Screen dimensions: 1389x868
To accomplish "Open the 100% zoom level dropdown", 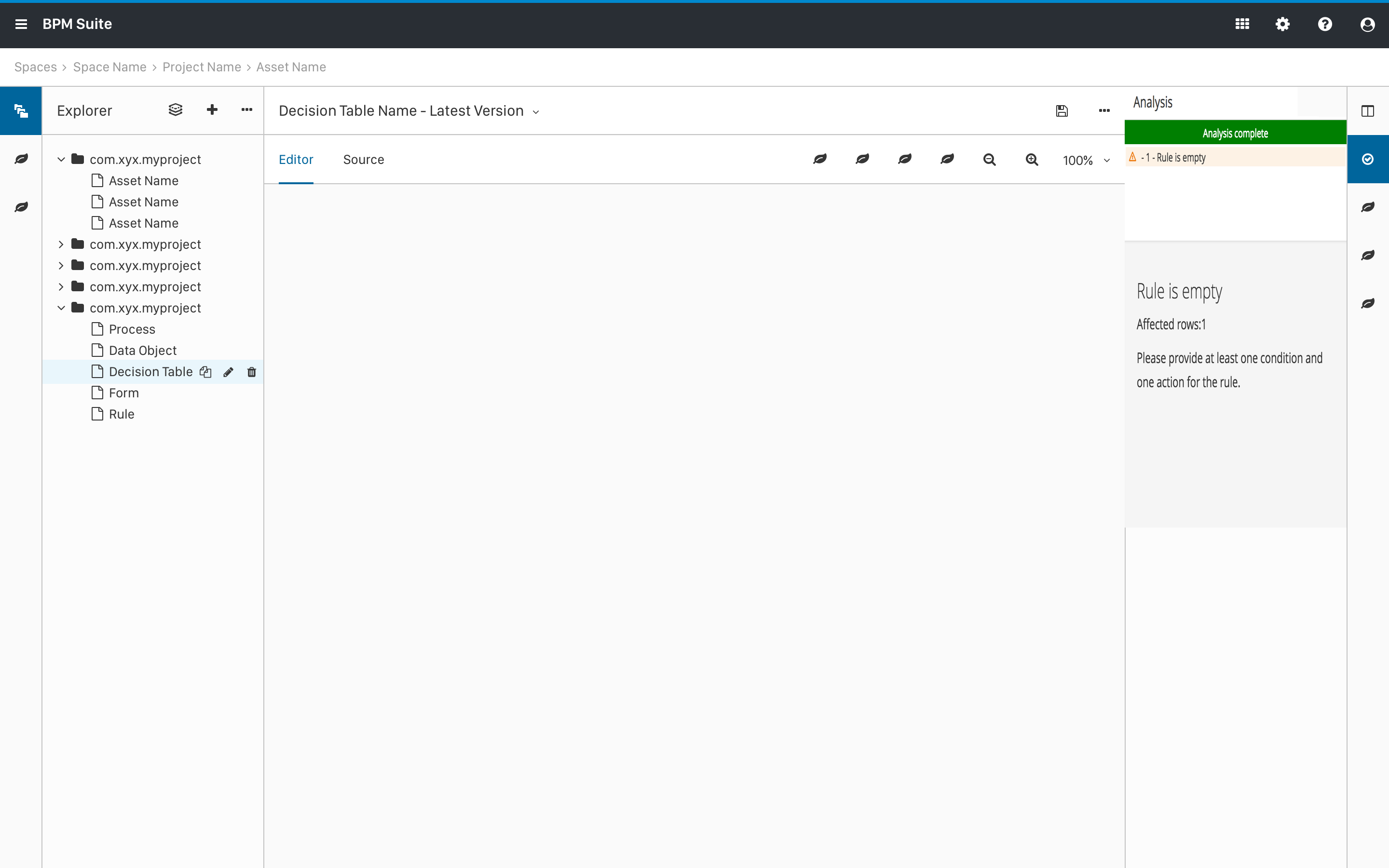I will (x=1086, y=160).
